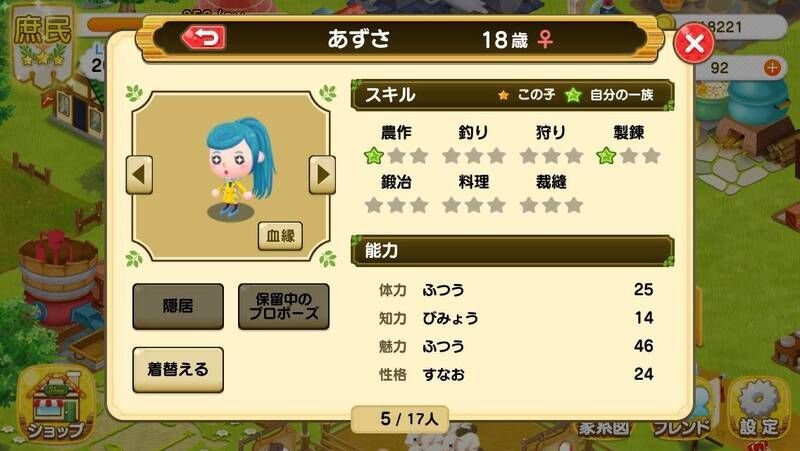Click the red back arrow icon
This screenshot has height=451, width=800.
[x=204, y=38]
